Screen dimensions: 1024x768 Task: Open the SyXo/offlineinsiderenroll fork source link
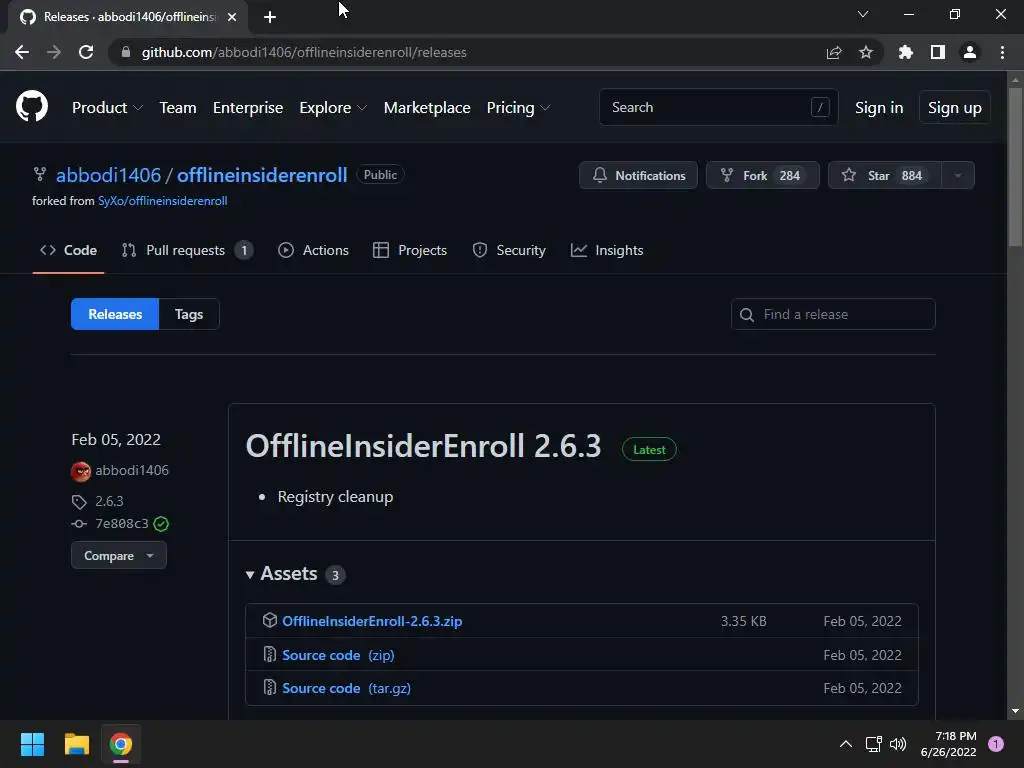point(163,201)
